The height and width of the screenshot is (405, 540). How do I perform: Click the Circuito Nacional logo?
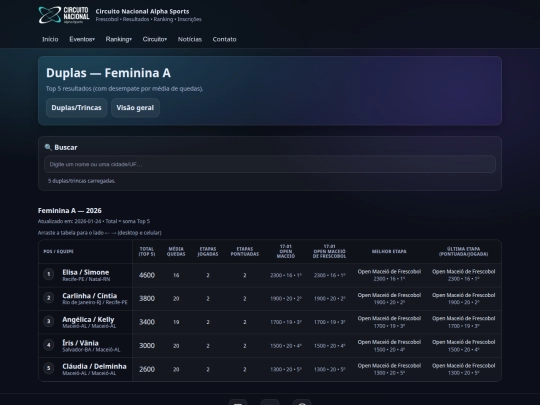64,15
